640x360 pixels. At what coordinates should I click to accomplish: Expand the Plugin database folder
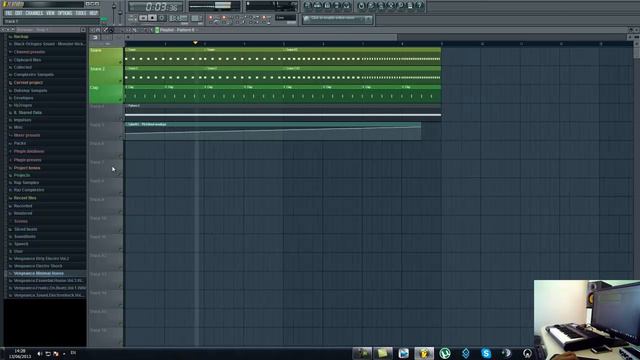point(29,151)
